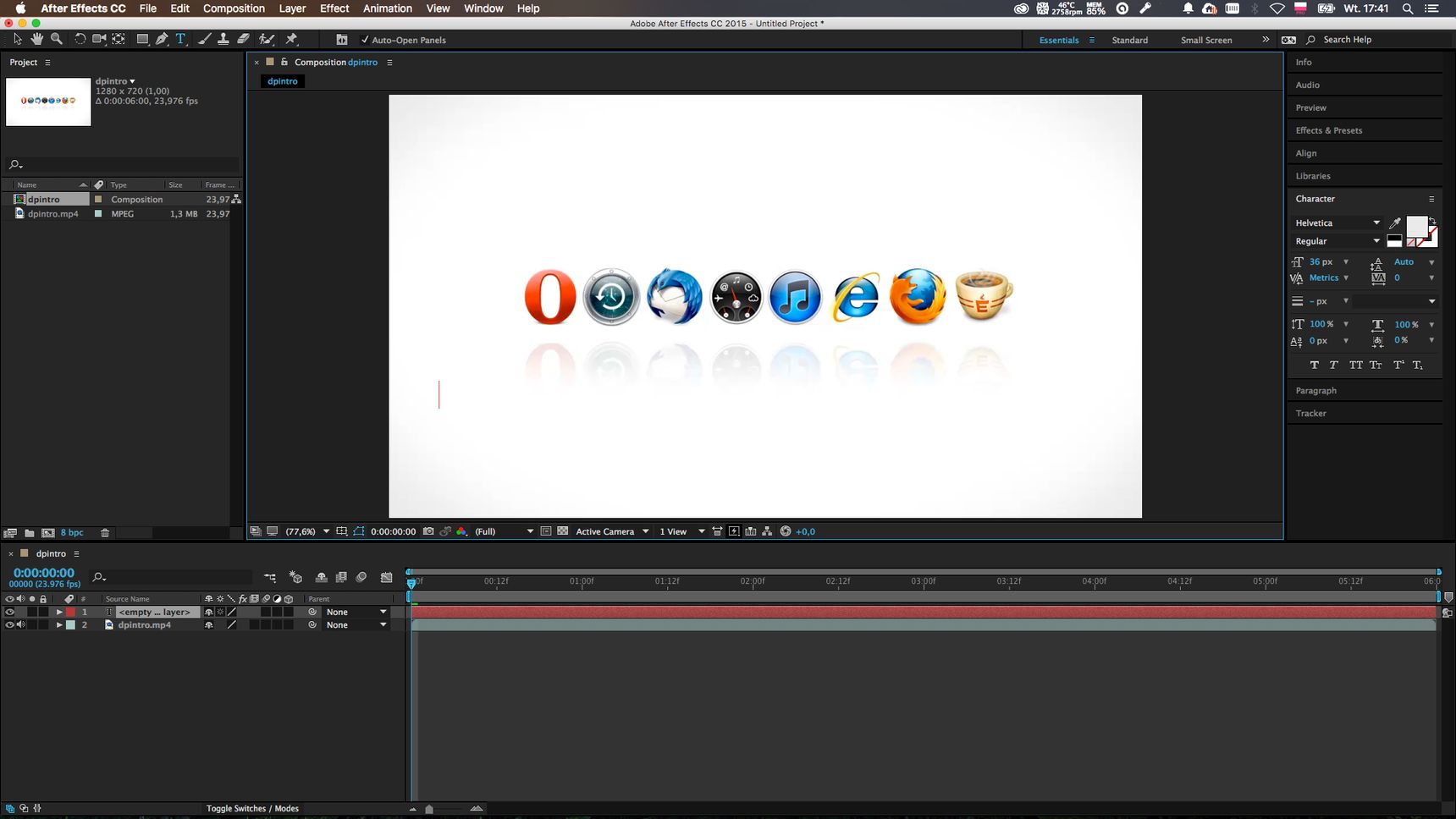Click the timeline zoom slider handle
The image size is (1456, 819).
pyautogui.click(x=429, y=810)
